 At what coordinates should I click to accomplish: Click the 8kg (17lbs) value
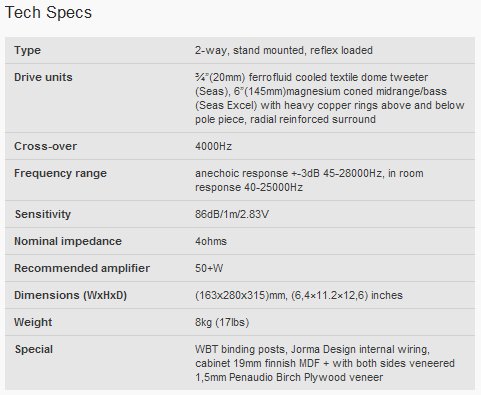point(222,322)
